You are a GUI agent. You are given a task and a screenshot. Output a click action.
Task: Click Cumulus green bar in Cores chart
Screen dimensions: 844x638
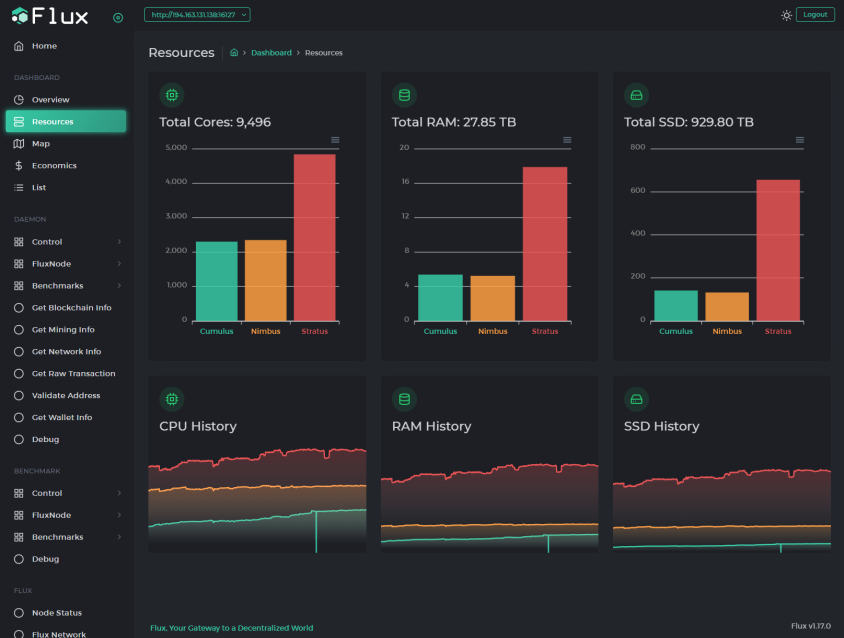216,281
